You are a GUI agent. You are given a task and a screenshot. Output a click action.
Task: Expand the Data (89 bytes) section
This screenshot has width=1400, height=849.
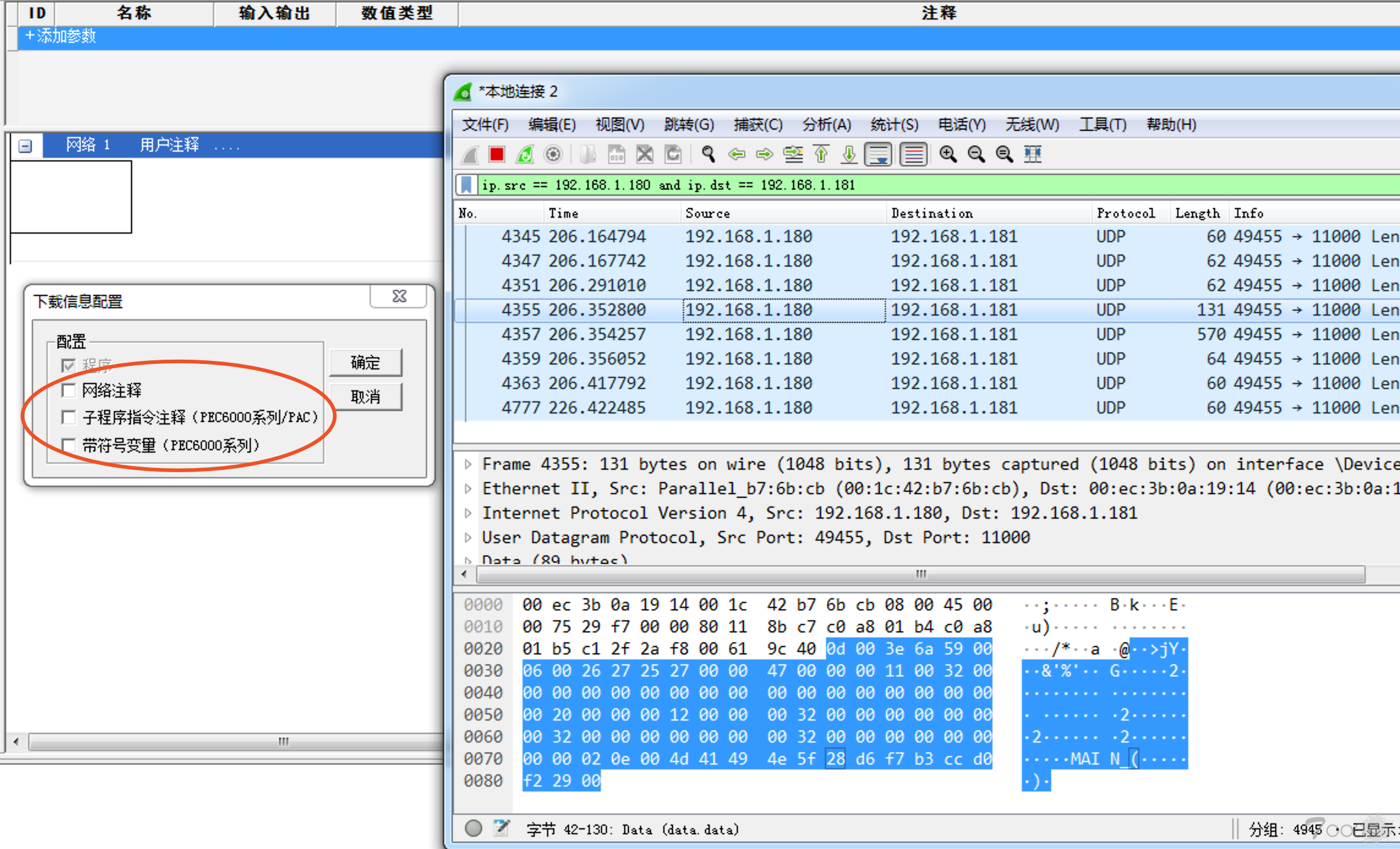coord(468,560)
